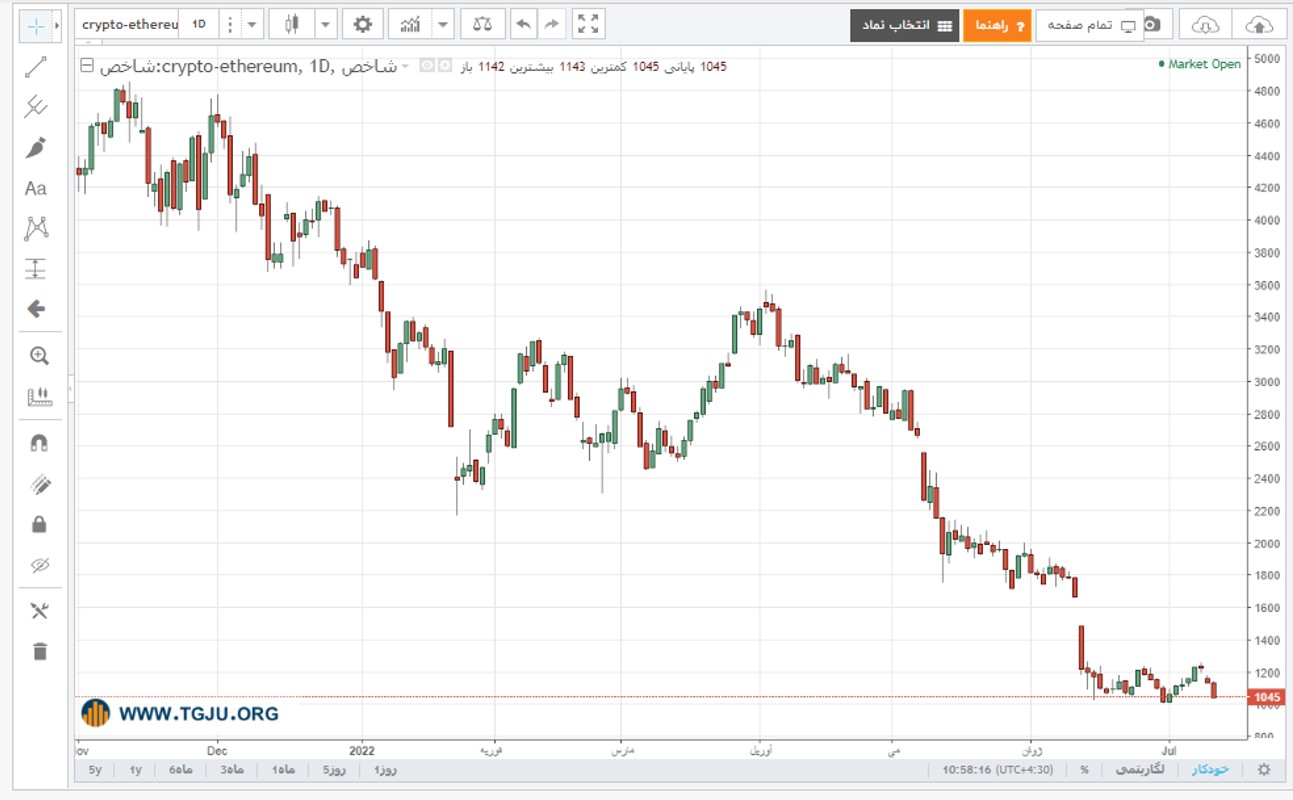Toggle percent scale % button
Image resolution: width=1293 pixels, height=800 pixels.
[x=1084, y=770]
